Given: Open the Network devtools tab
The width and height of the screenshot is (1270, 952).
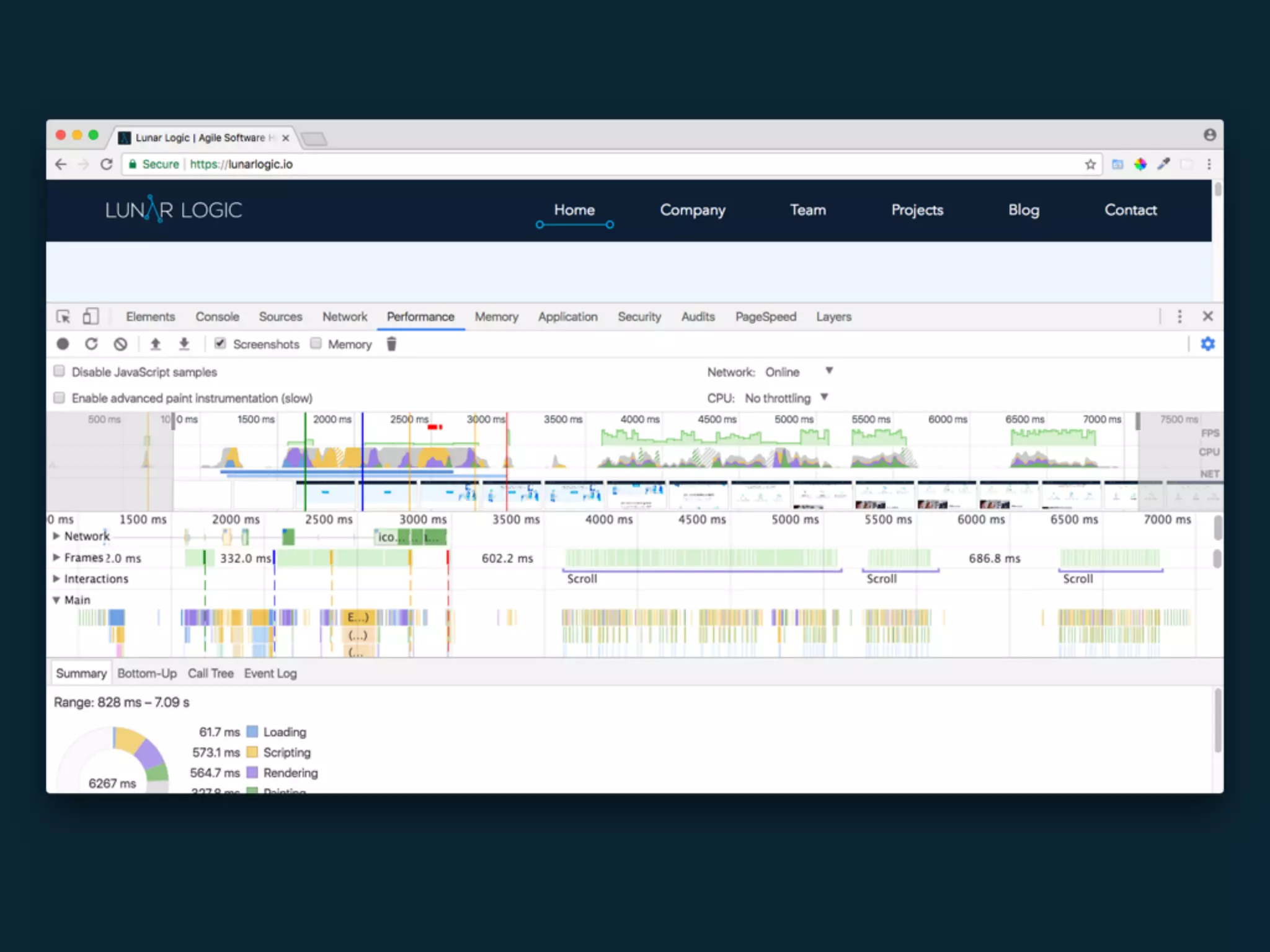Looking at the screenshot, I should 345,317.
